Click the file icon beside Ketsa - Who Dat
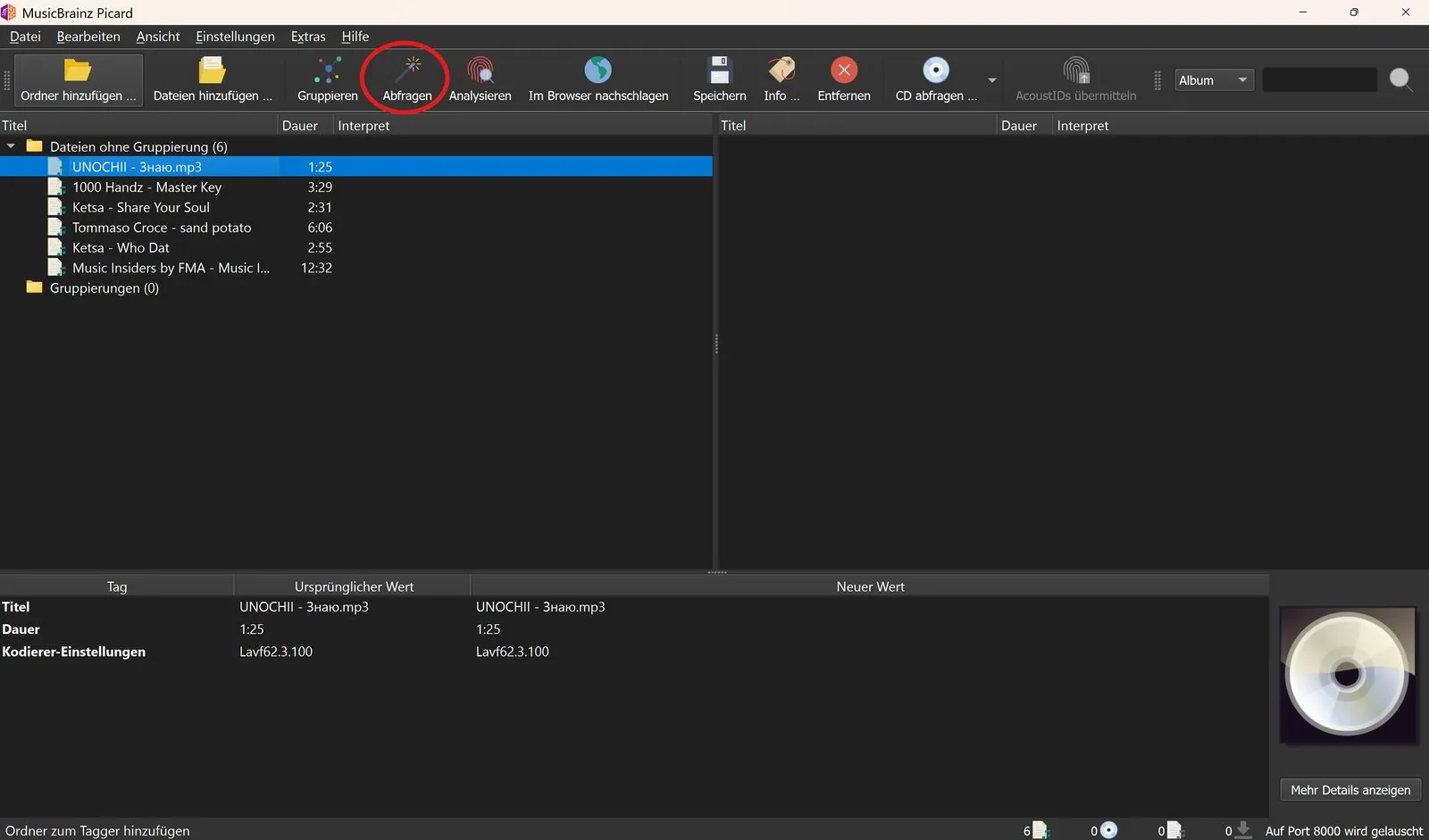This screenshot has height=840, width=1429. coord(56,247)
